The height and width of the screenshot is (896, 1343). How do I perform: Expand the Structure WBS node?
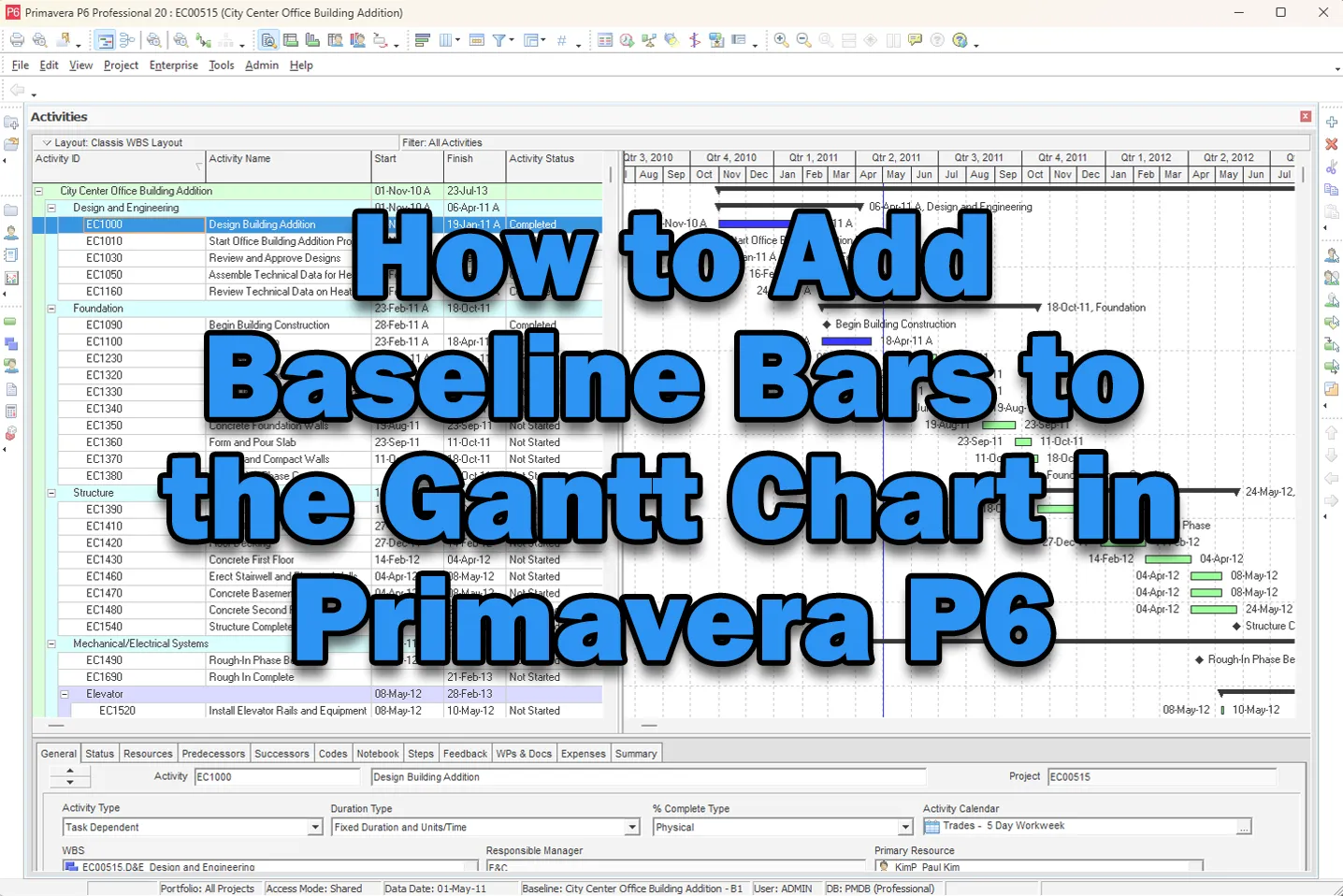pyautogui.click(x=51, y=492)
